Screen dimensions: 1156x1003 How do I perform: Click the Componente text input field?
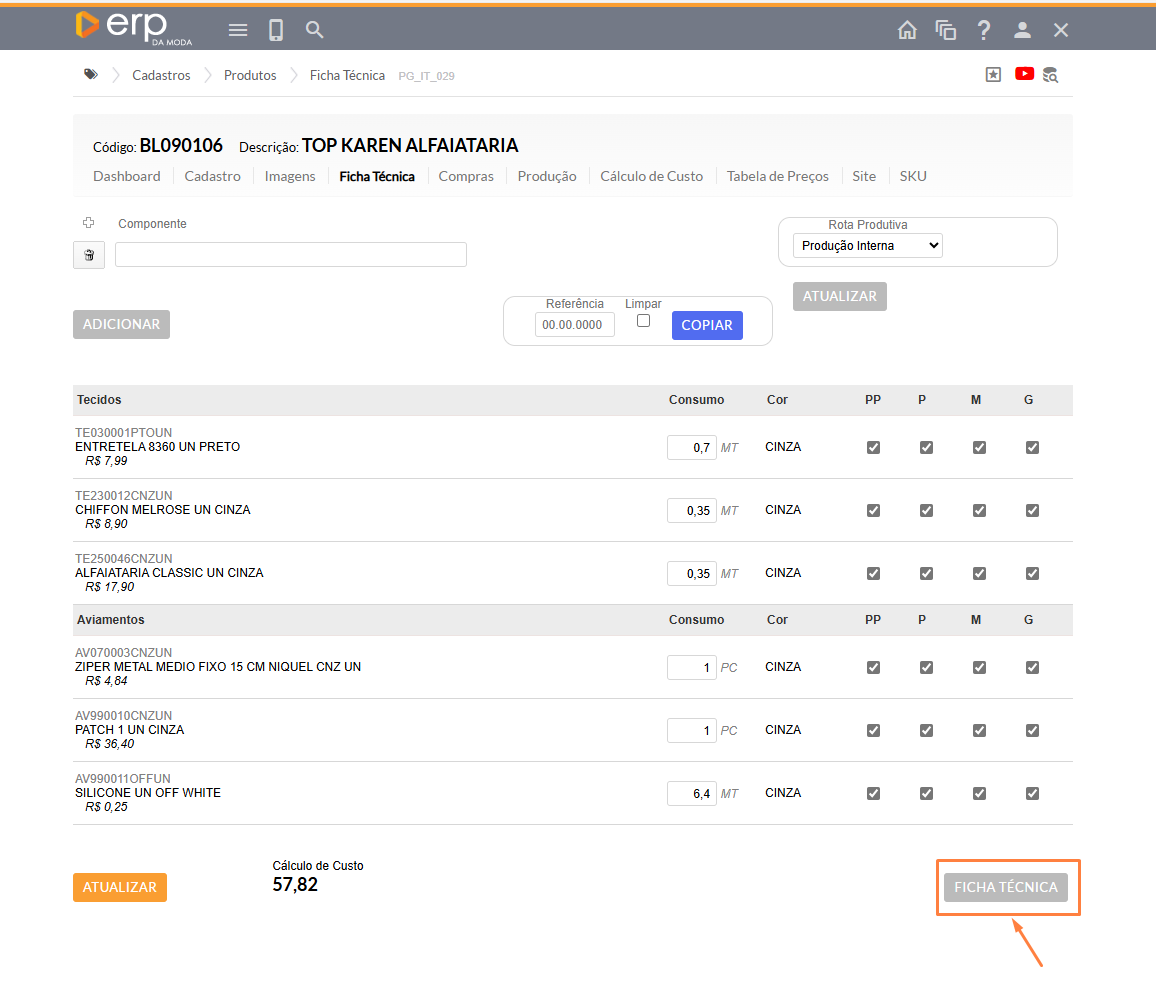tap(291, 255)
